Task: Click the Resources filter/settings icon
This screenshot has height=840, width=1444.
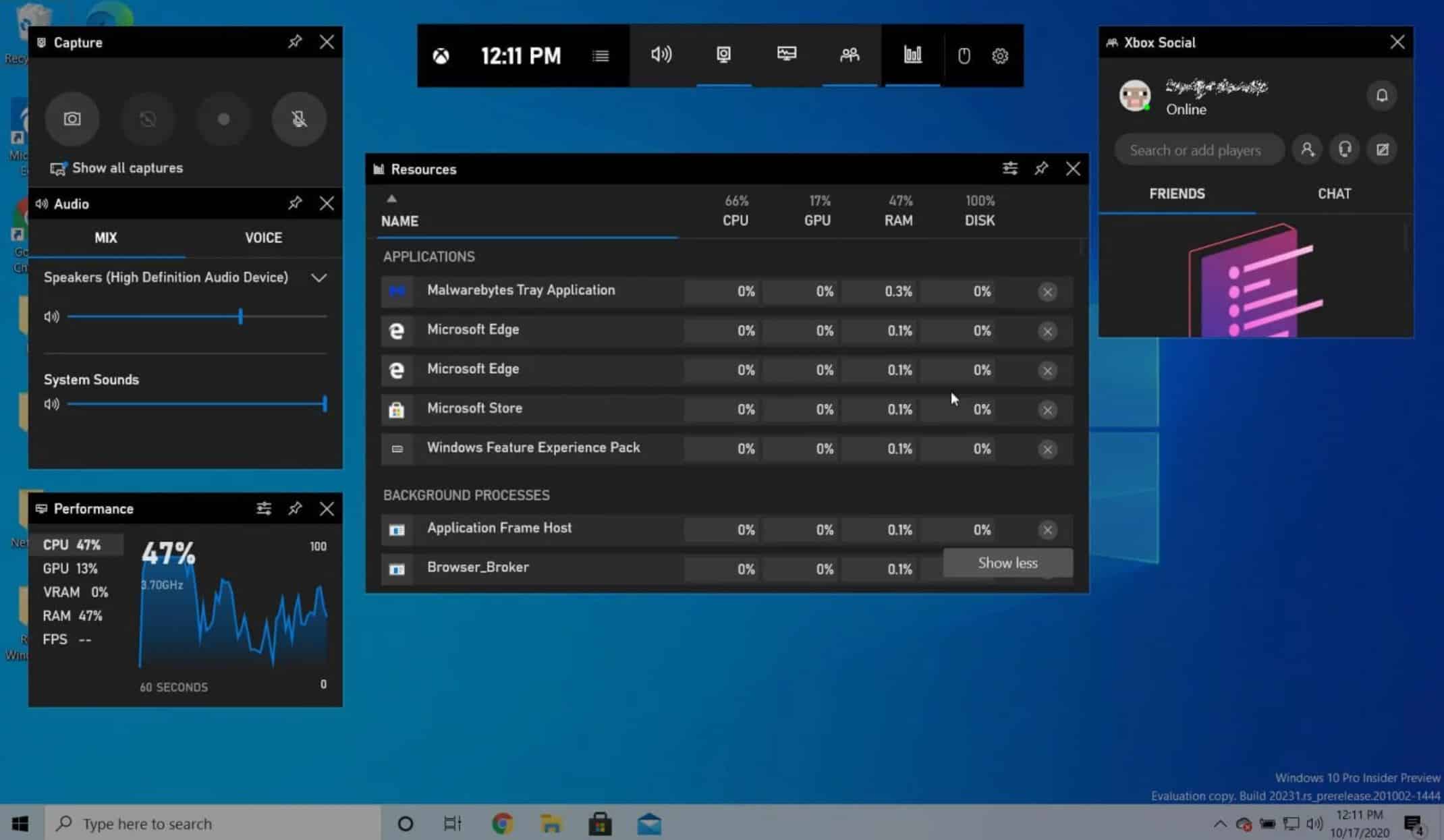Action: point(1009,168)
